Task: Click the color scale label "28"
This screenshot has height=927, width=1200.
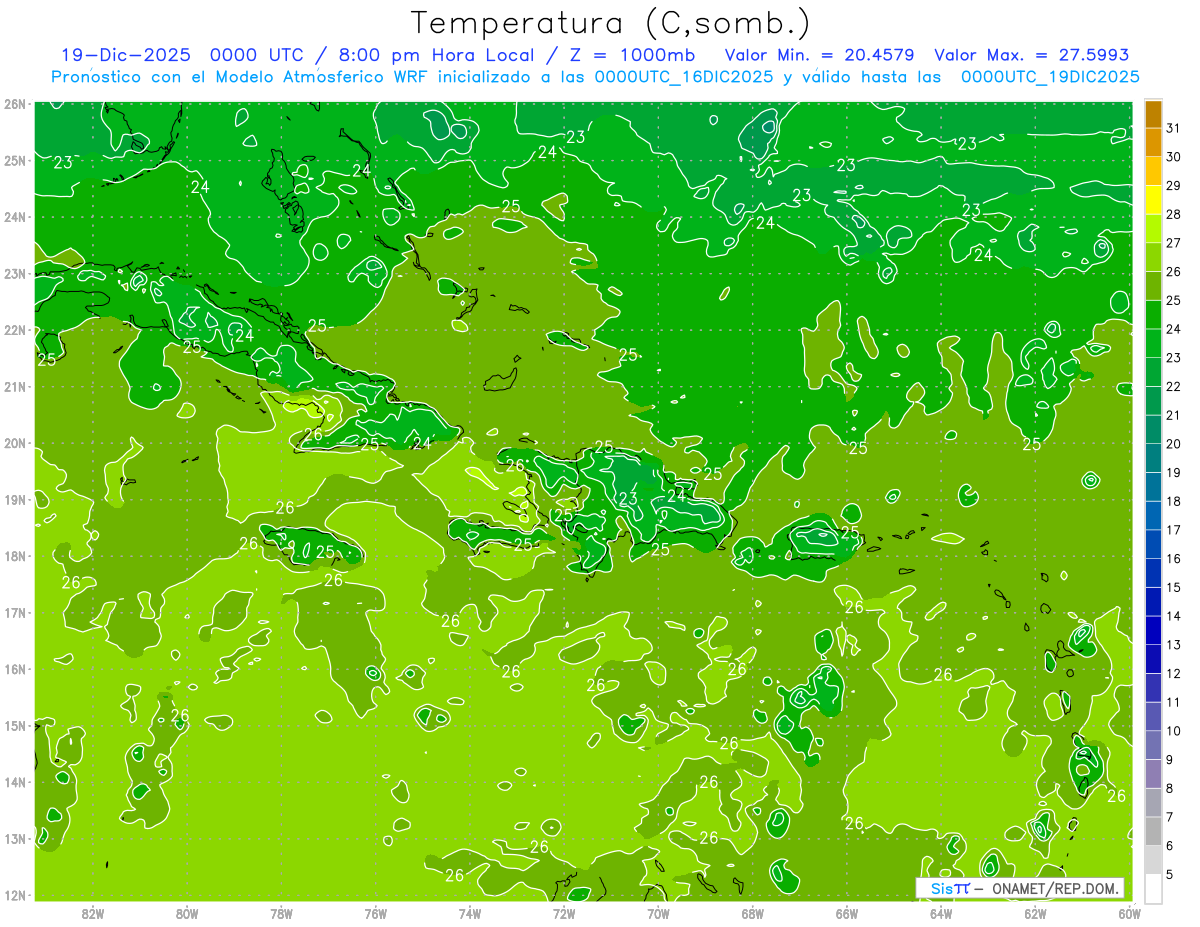Action: pos(1174,215)
